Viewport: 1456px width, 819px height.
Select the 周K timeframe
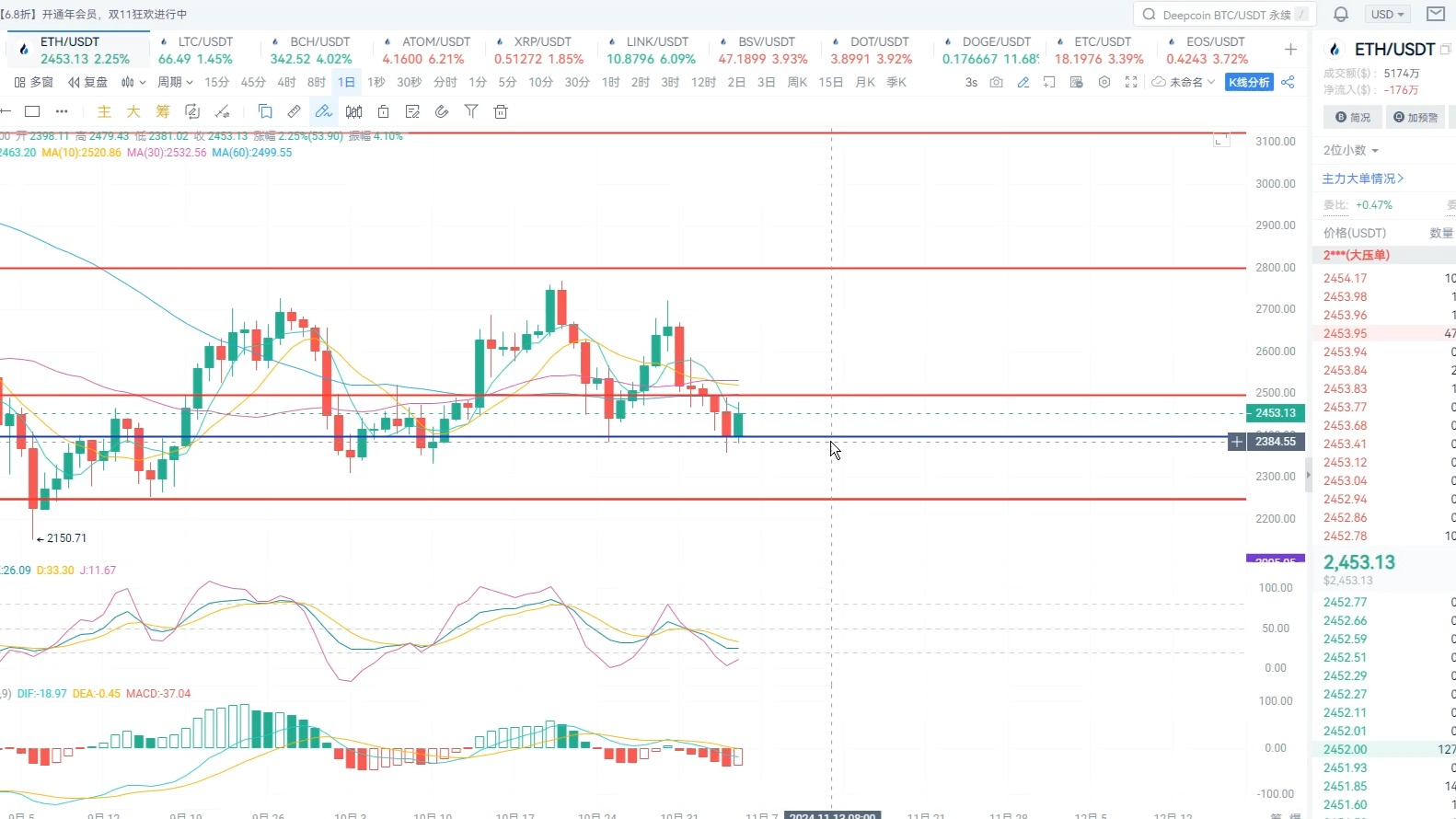click(x=797, y=82)
